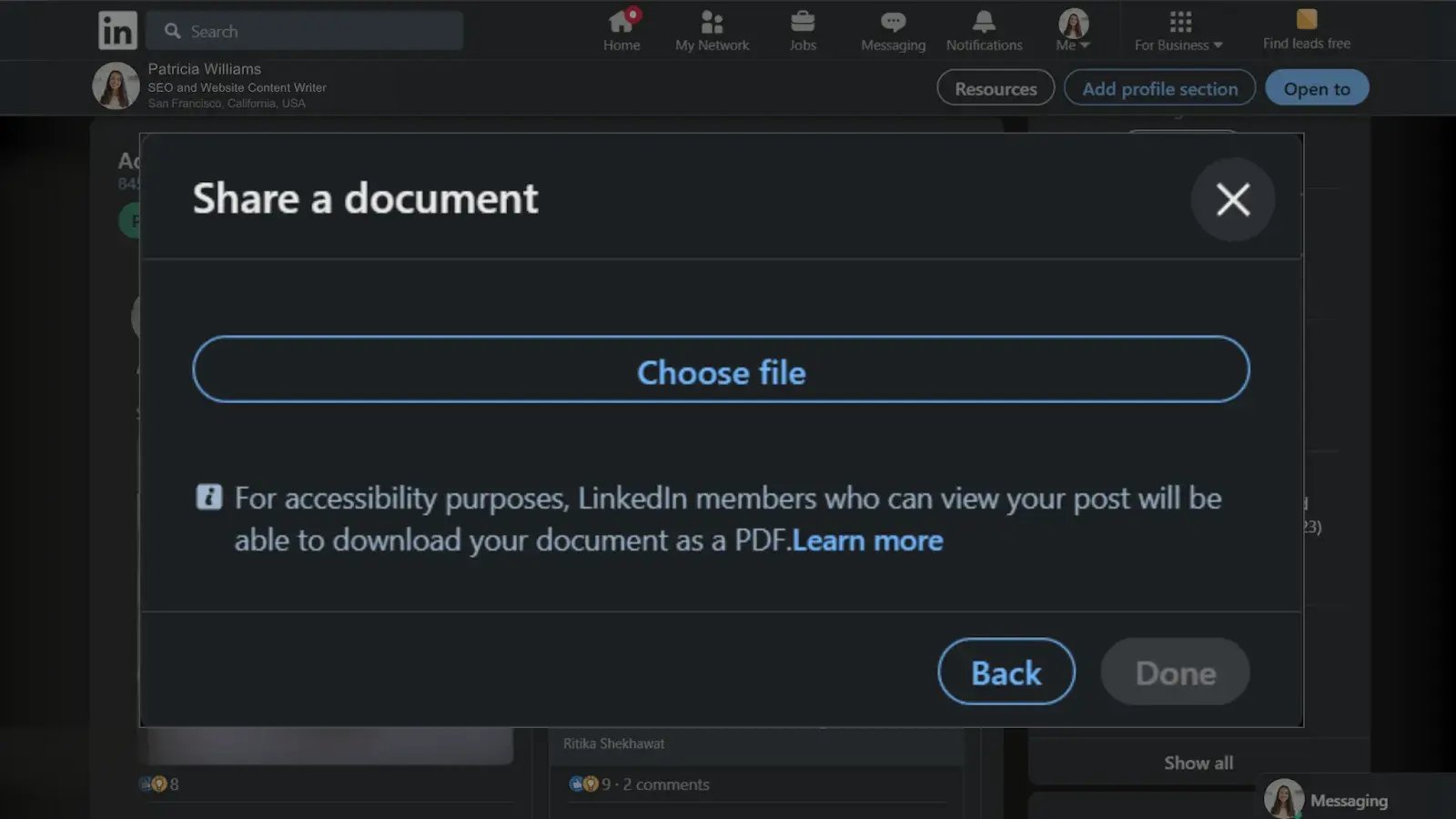Click the Open to button
Viewport: 1456px width, 819px height.
pos(1316,88)
